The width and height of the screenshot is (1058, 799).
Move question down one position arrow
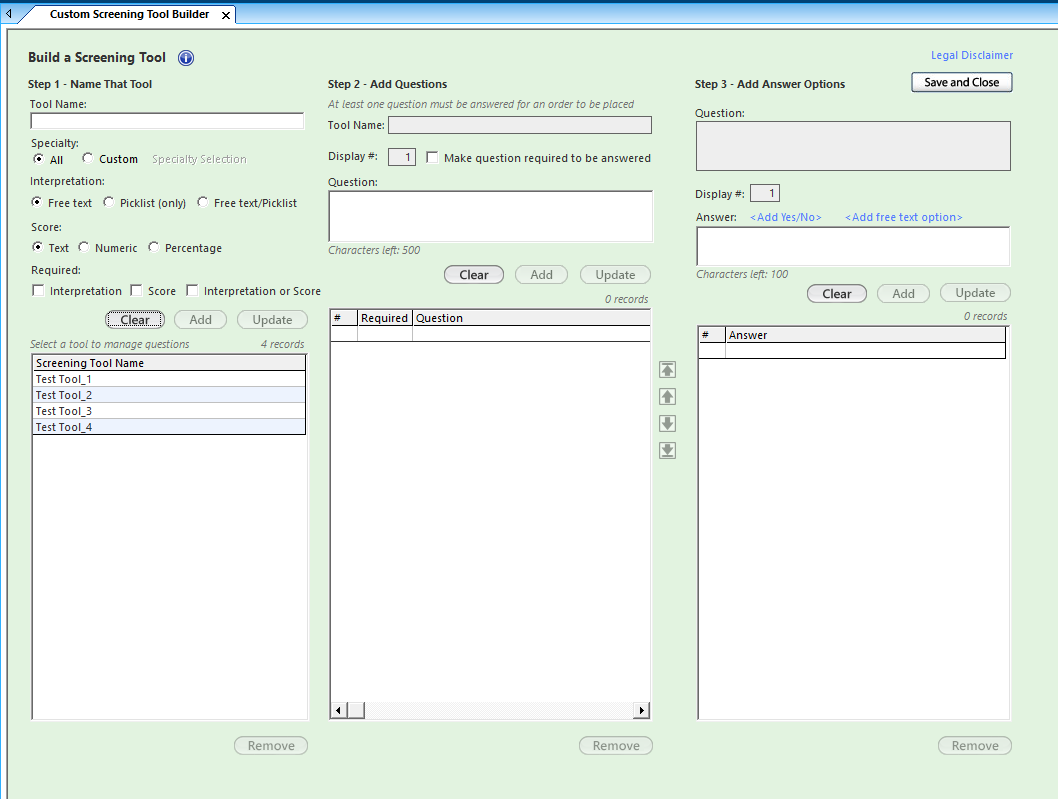click(667, 424)
